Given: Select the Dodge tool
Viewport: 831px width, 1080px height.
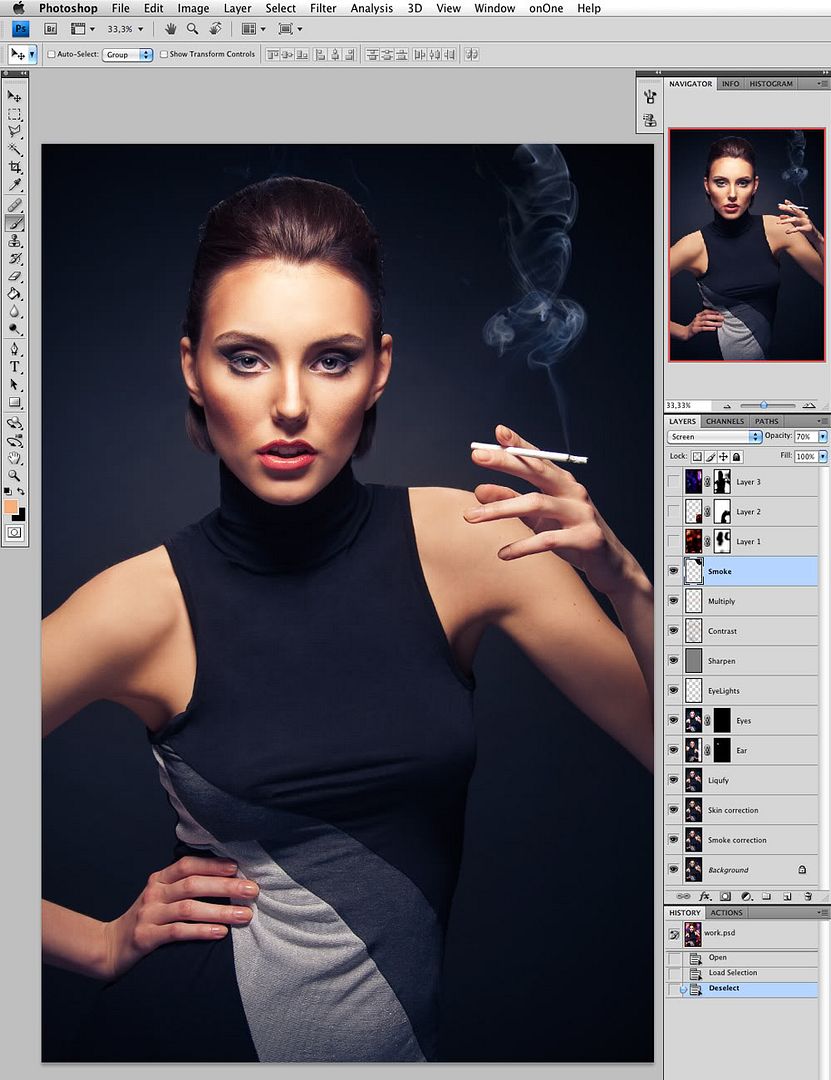Looking at the screenshot, I should (x=14, y=329).
